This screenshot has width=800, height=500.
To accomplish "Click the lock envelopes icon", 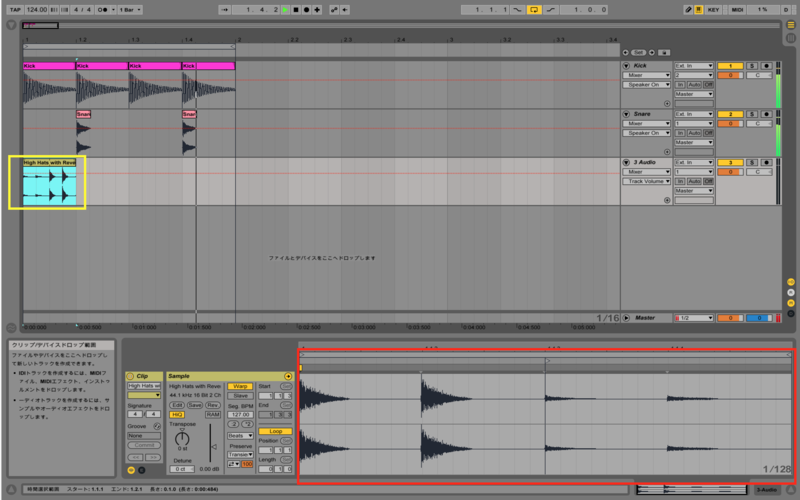I will (x=664, y=53).
